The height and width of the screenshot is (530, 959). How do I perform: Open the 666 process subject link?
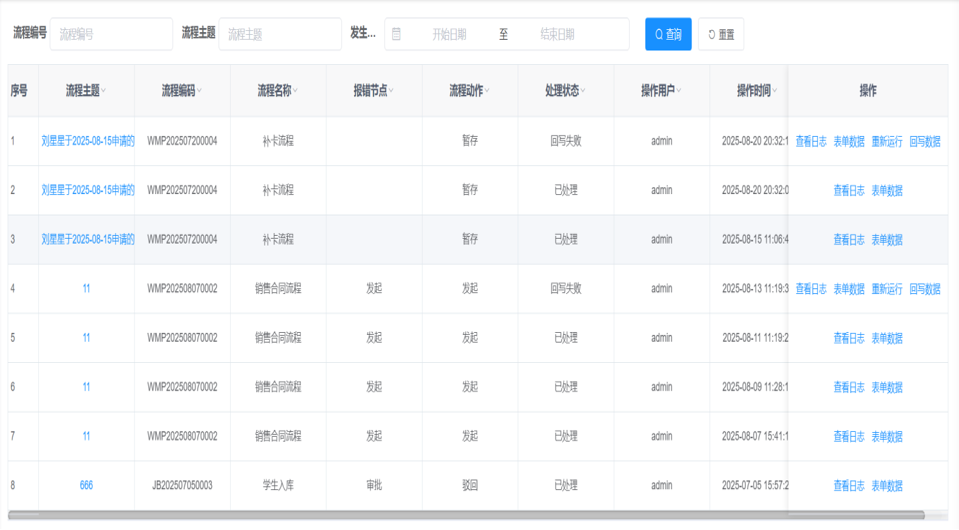pos(86,486)
